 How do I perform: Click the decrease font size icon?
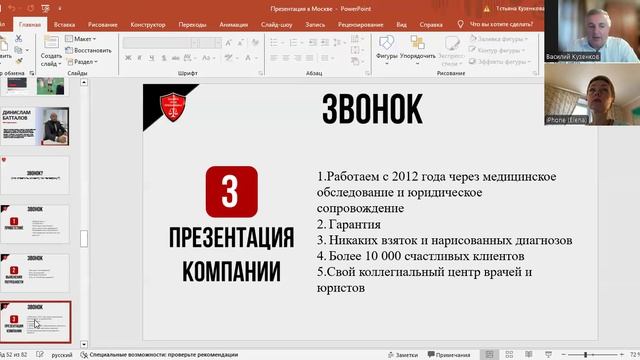click(241, 42)
